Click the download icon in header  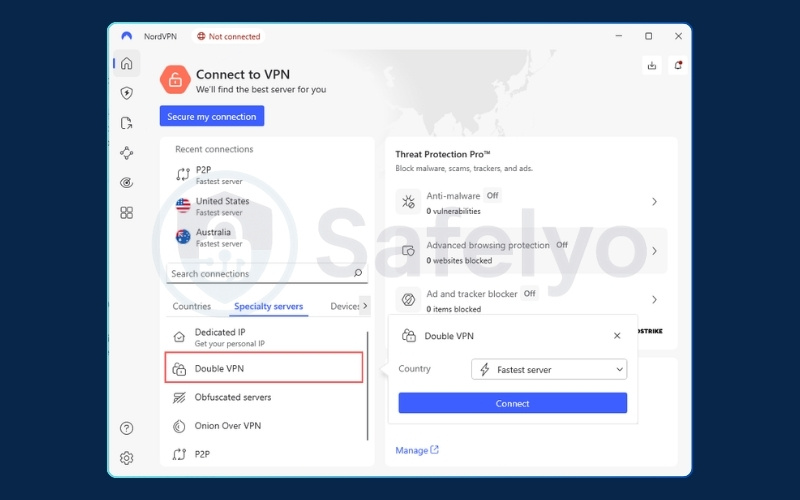tap(652, 65)
